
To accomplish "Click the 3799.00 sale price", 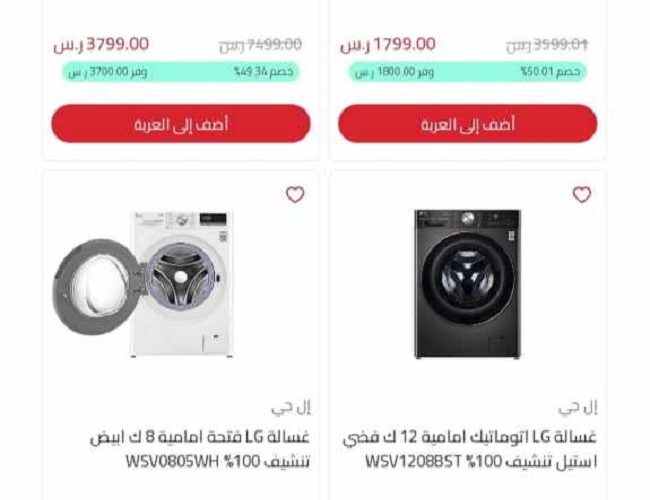I will (x=101, y=44).
